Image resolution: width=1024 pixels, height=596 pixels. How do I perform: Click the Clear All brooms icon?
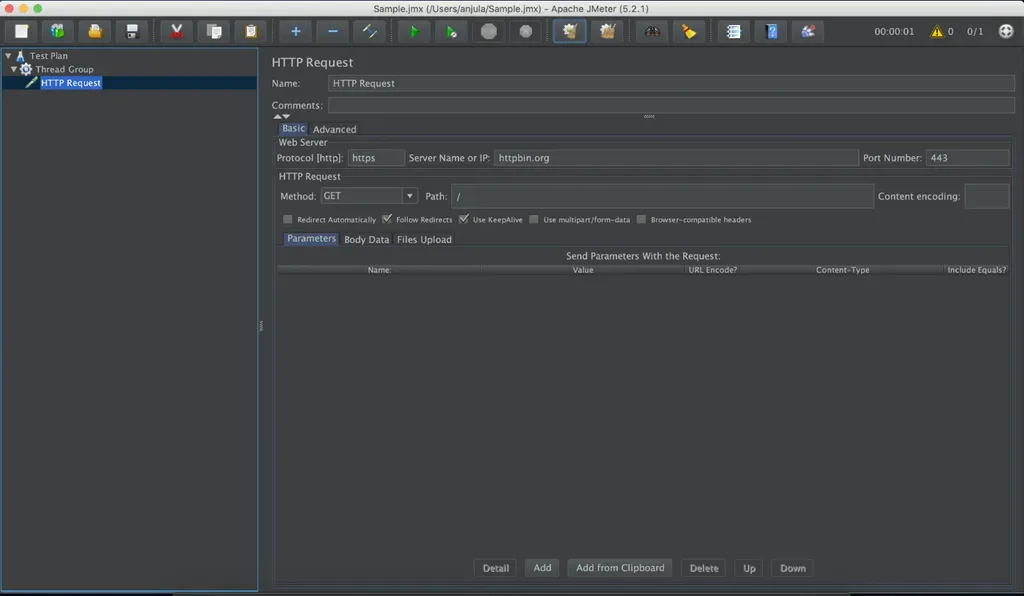coord(607,31)
